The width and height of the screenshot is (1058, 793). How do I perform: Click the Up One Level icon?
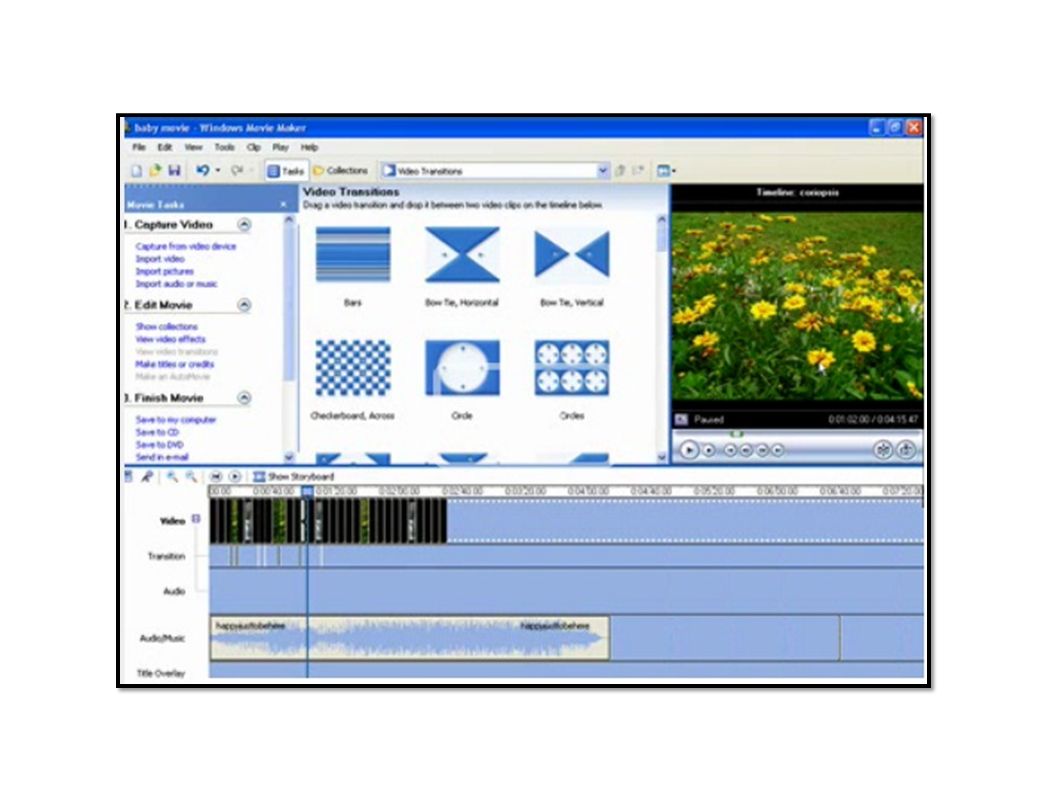pos(621,171)
